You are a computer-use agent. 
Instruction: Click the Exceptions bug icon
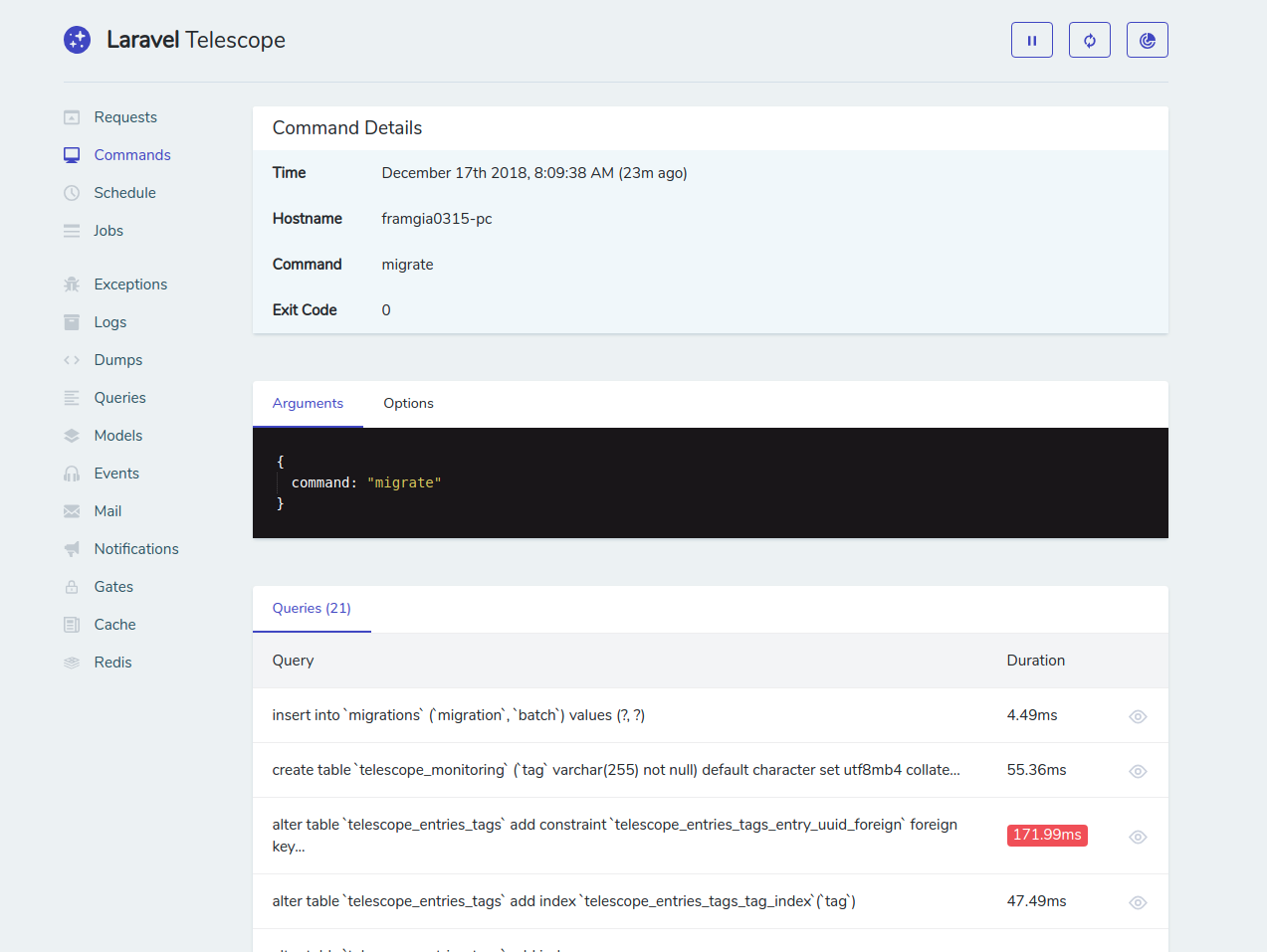point(72,285)
